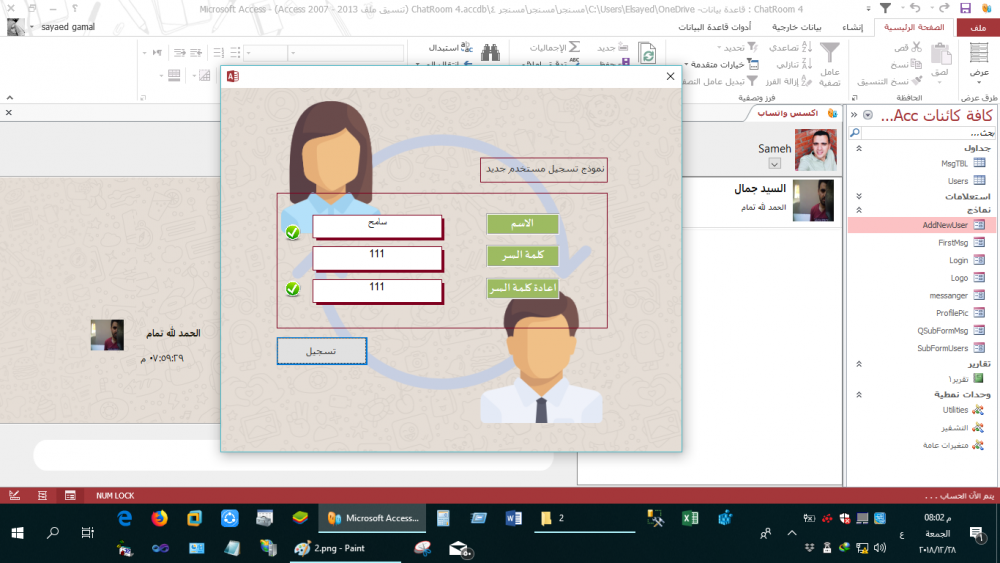Click the large Filter funnel icon
This screenshot has width=1000, height=563.
coord(829,53)
